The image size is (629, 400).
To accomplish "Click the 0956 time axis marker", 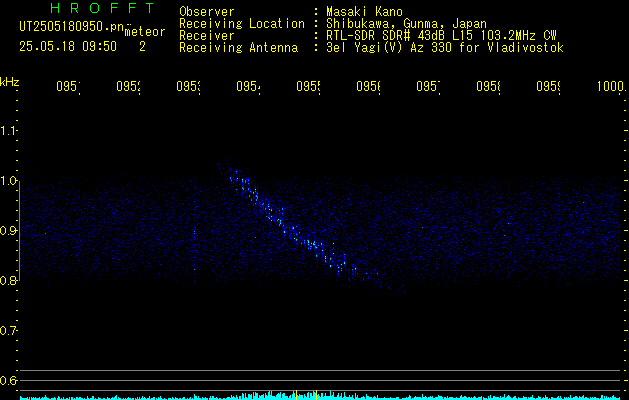I will click(x=368, y=87).
